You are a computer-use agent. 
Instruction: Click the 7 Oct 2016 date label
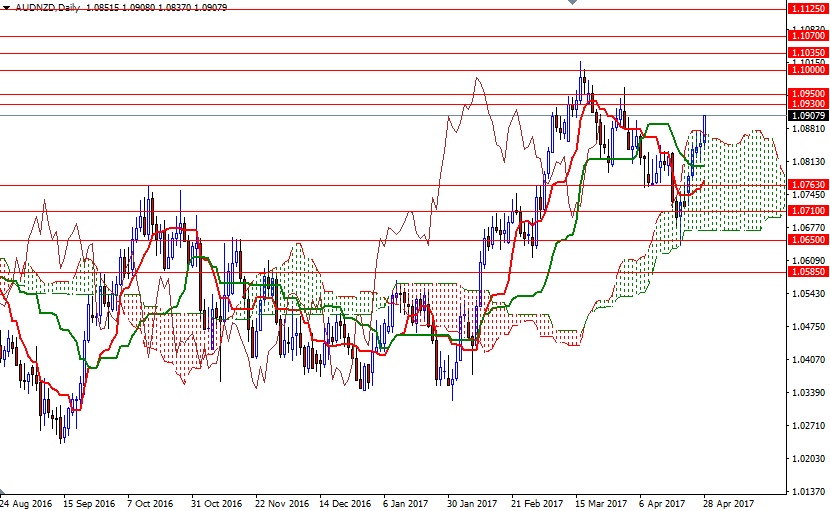pos(150,503)
